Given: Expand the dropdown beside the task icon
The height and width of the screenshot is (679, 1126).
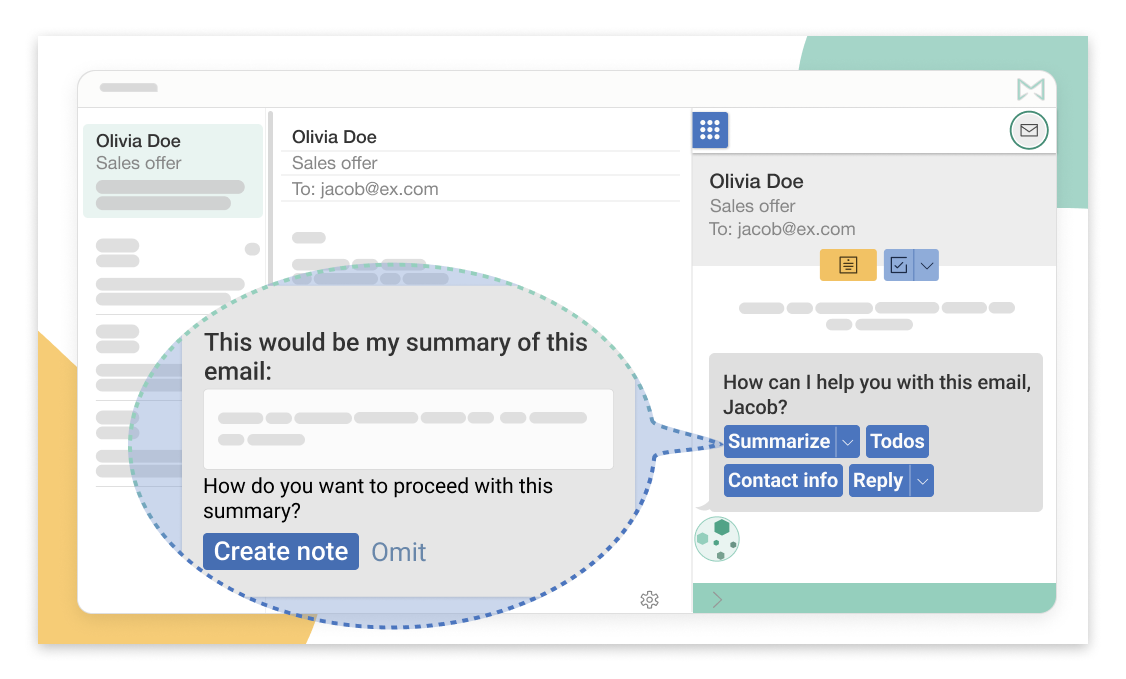Looking at the screenshot, I should click(927, 265).
